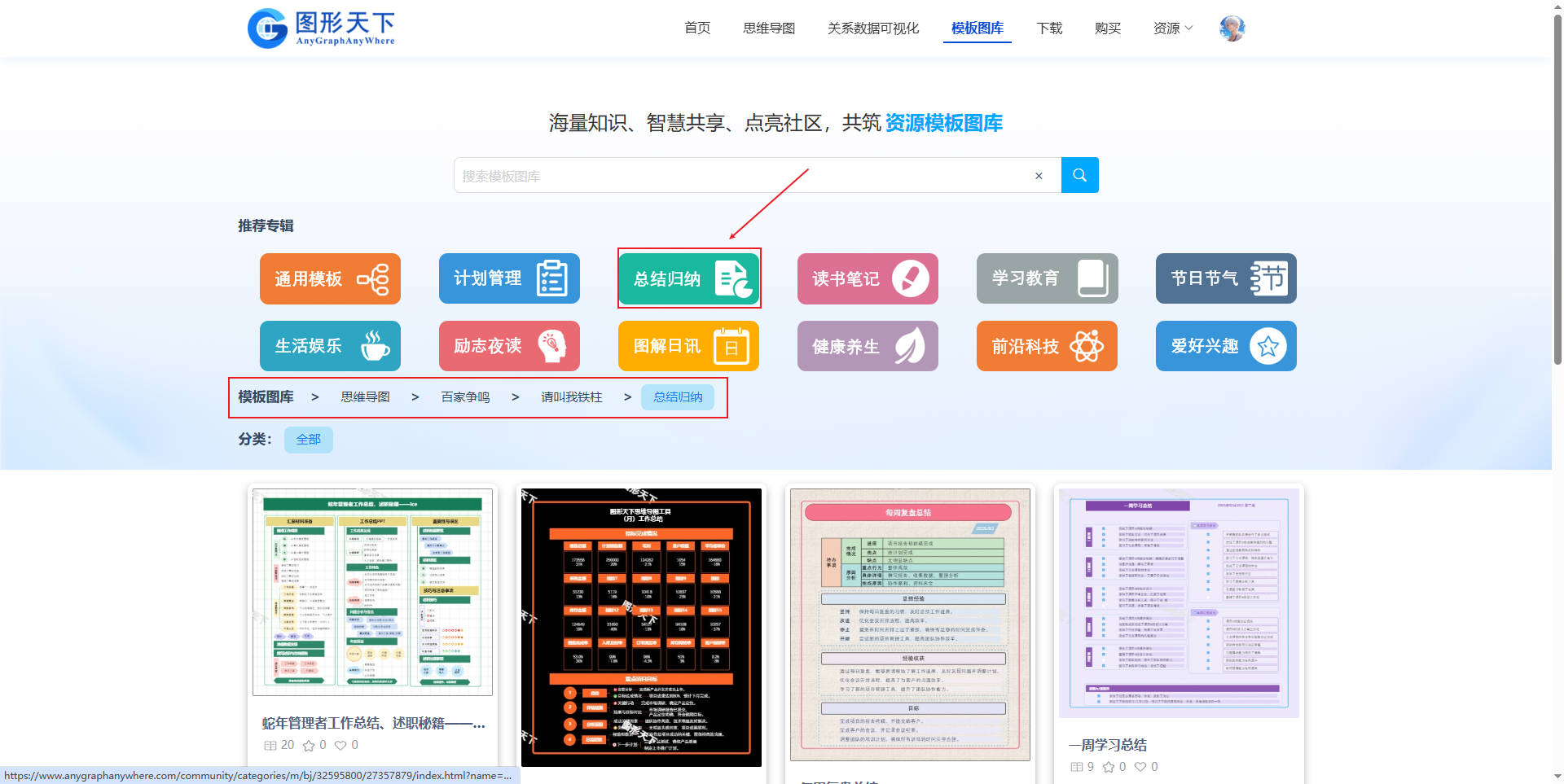Click the 总结归纳 breadcrumb tag
Viewport: 1564px width, 784px height.
678,397
